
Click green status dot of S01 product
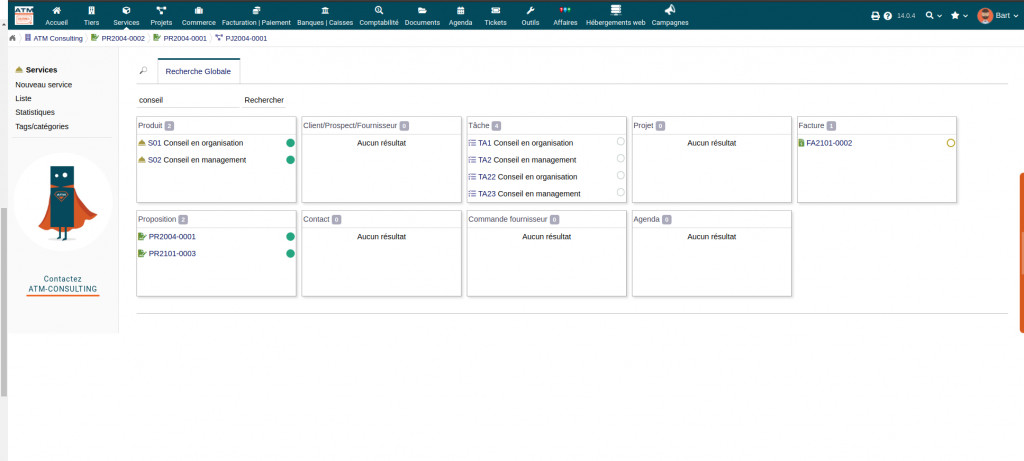click(x=290, y=143)
